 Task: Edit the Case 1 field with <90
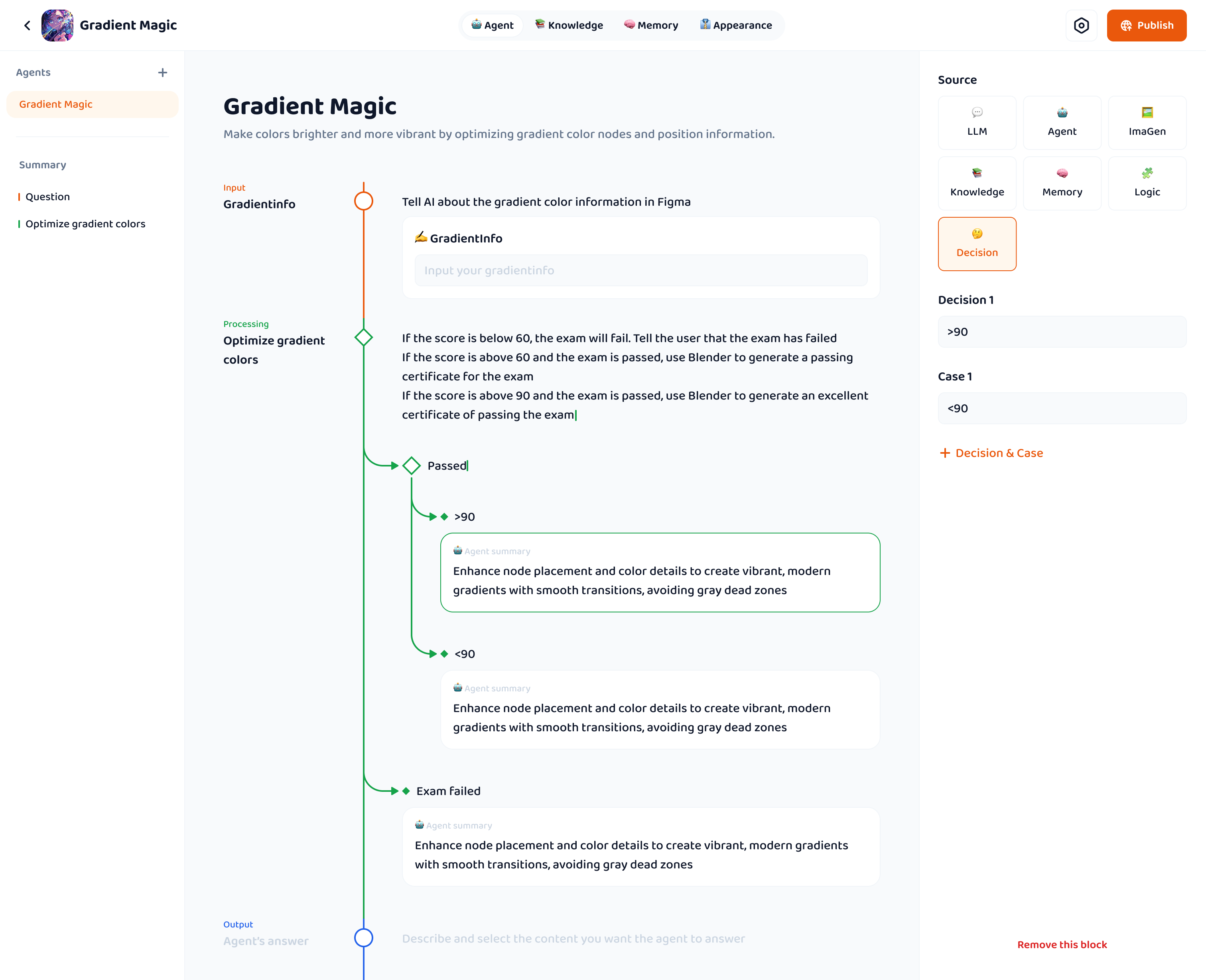[x=1062, y=408]
